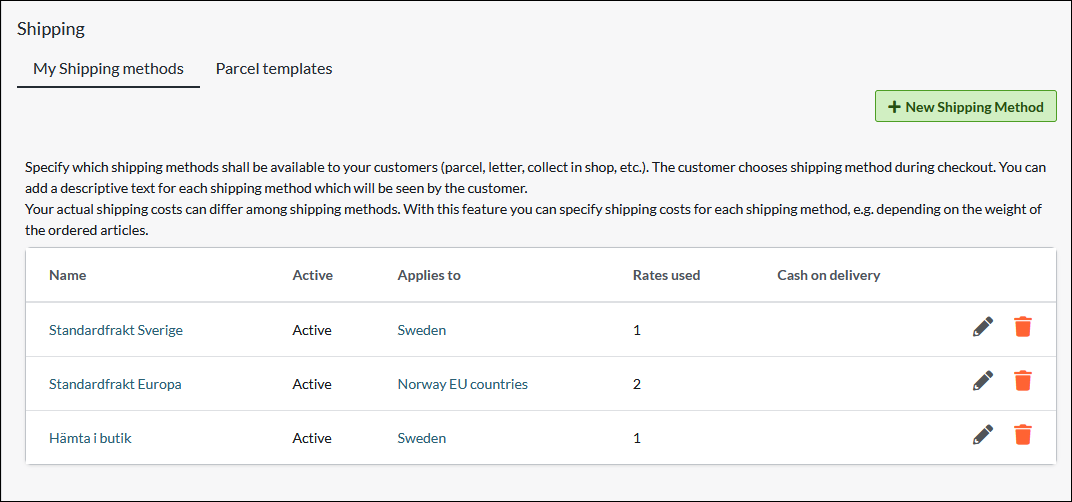The image size is (1072, 502).
Task: Switch to the Parcel templates tab
Action: (x=274, y=69)
